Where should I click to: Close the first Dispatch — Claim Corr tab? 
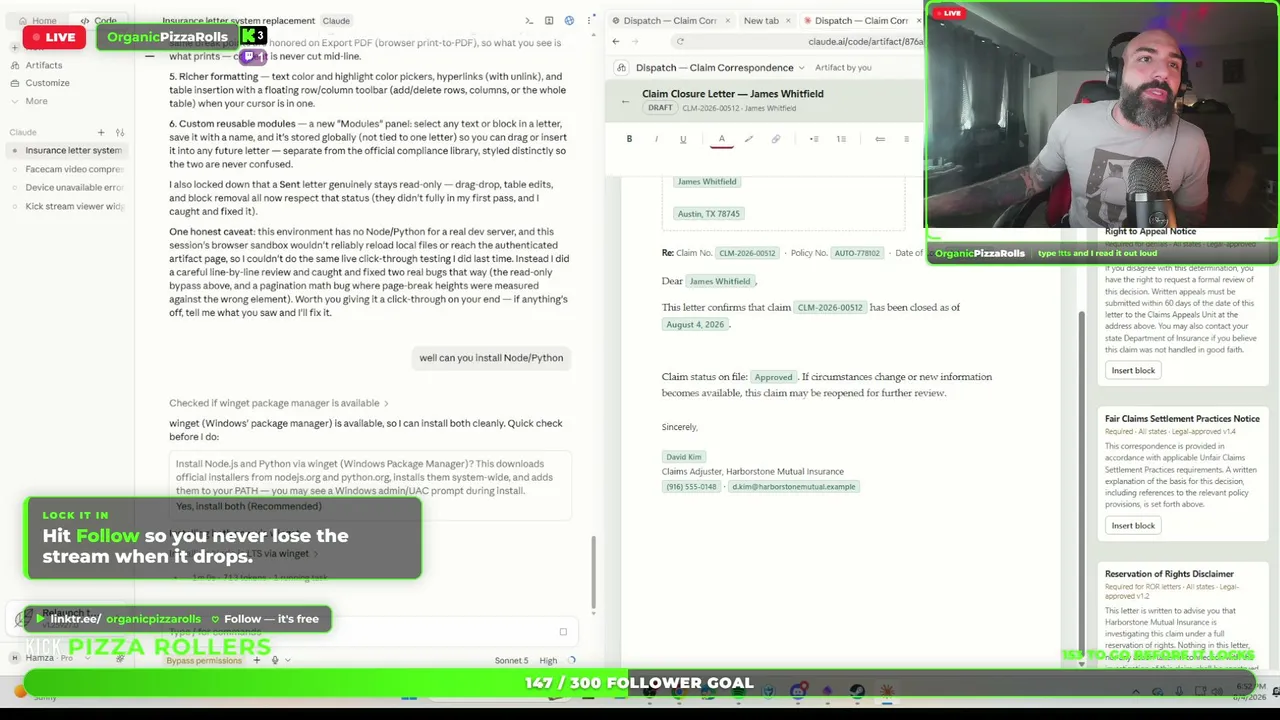point(728,20)
